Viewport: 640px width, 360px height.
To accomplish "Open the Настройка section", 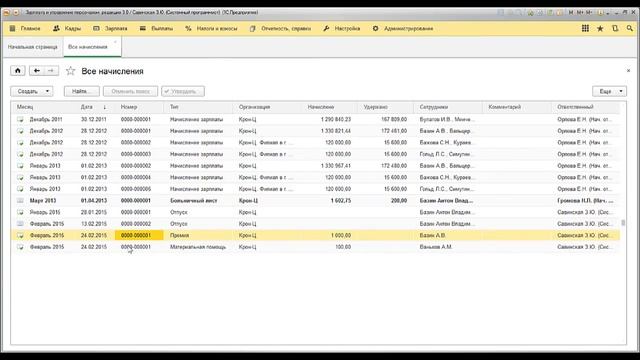I will (x=342, y=29).
